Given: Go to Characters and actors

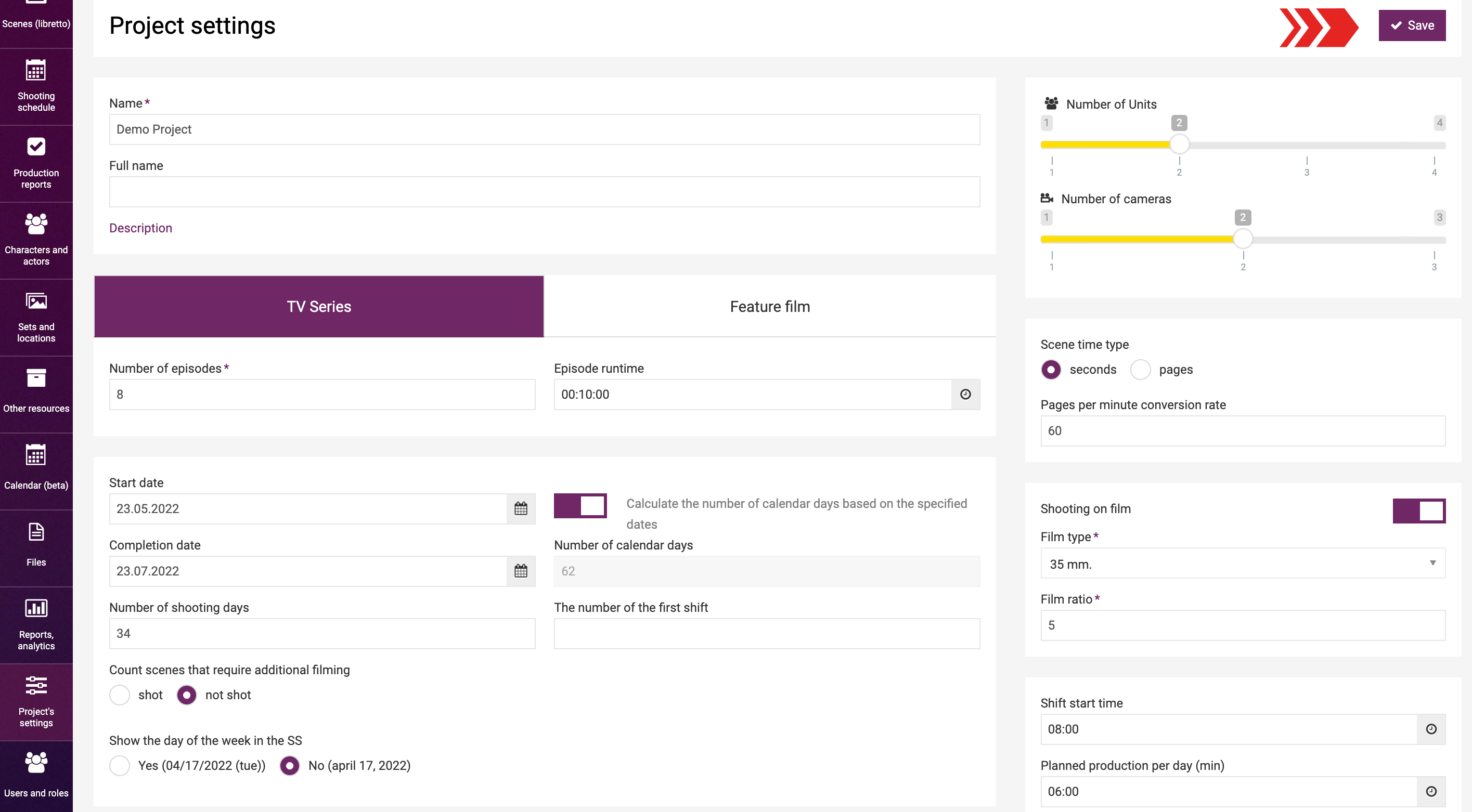Looking at the screenshot, I should (36, 240).
